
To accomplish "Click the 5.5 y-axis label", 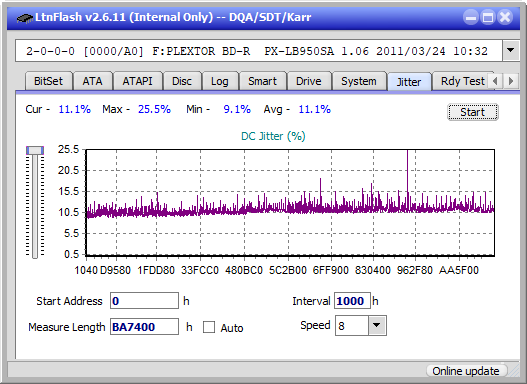I will [71, 233].
